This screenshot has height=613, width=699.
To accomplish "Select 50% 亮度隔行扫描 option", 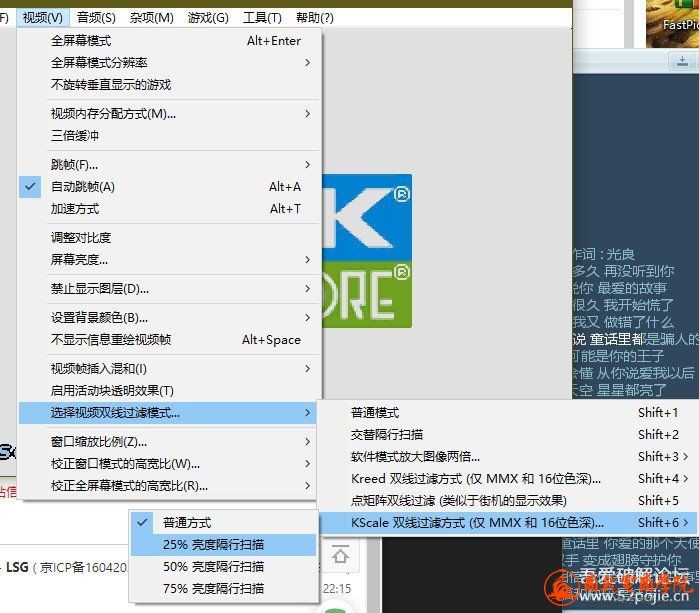I will click(222, 567).
